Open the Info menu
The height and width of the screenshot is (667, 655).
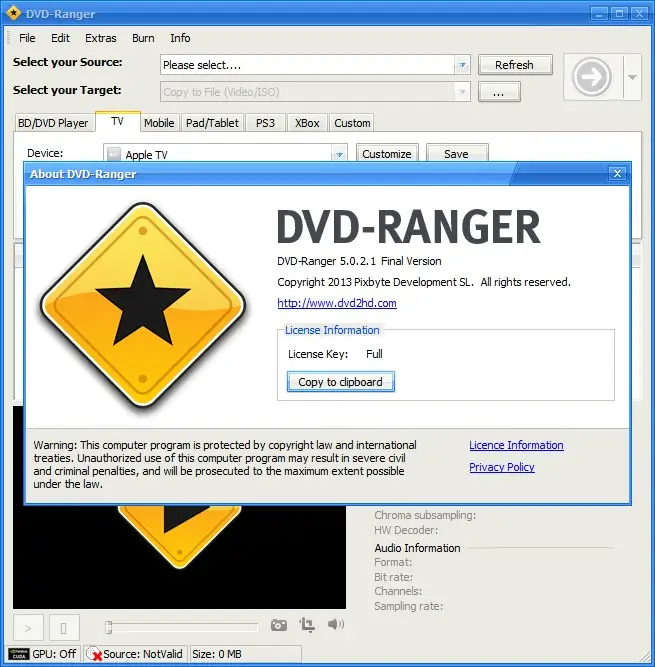pyautogui.click(x=180, y=38)
